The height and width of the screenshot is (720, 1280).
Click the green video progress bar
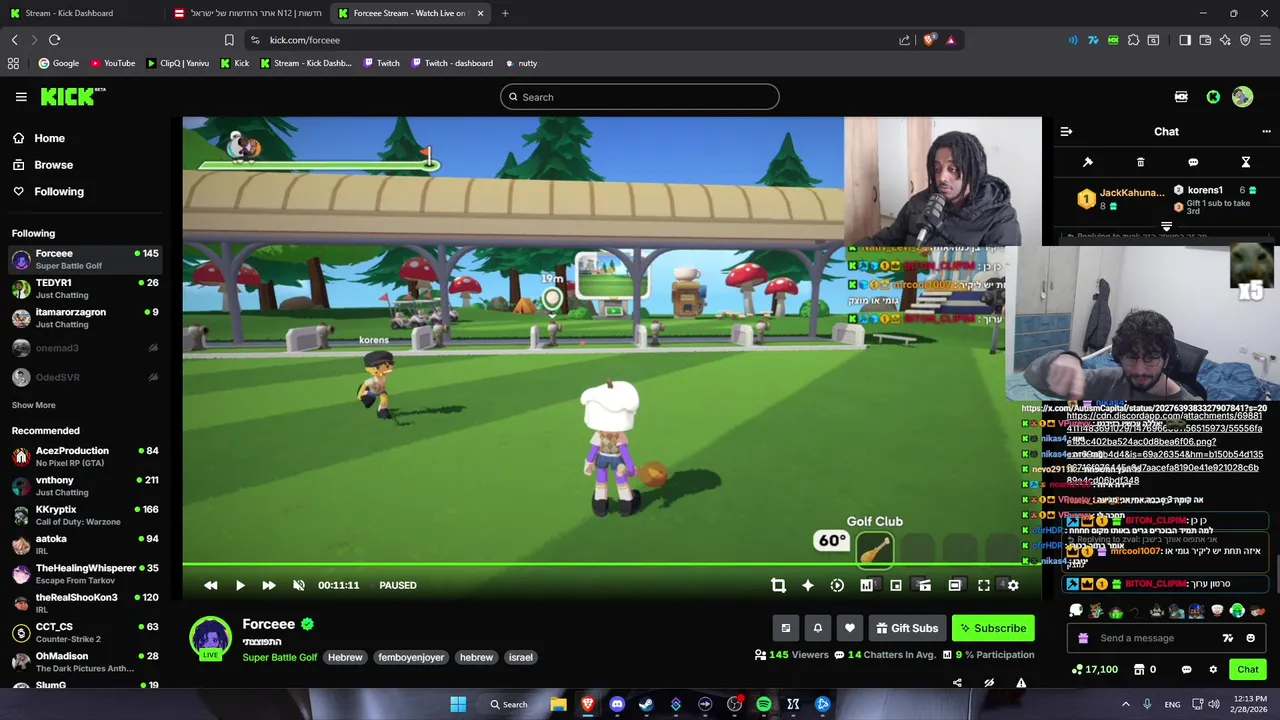click(x=612, y=564)
